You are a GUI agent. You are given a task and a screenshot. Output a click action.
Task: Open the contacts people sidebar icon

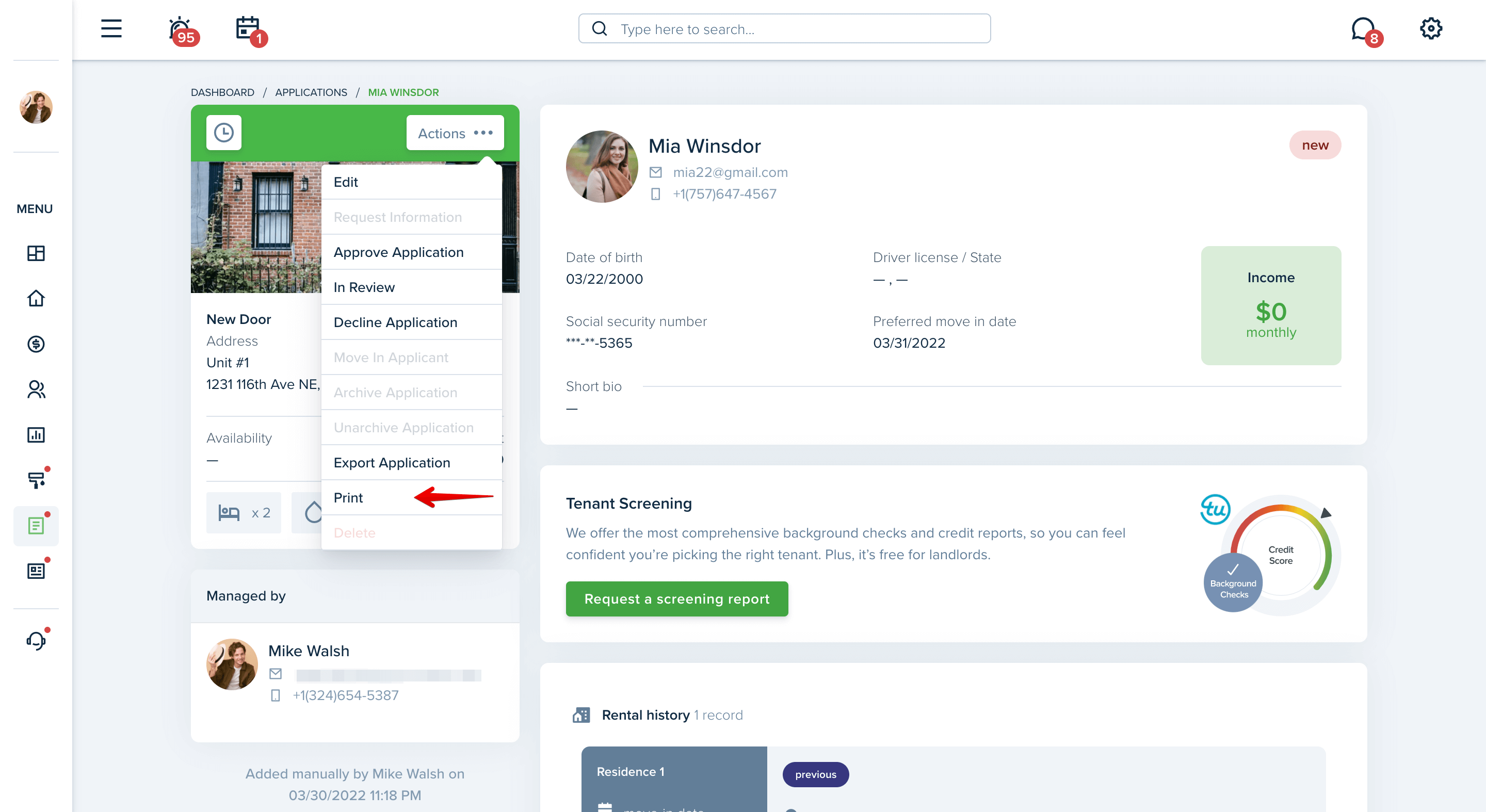click(x=36, y=389)
